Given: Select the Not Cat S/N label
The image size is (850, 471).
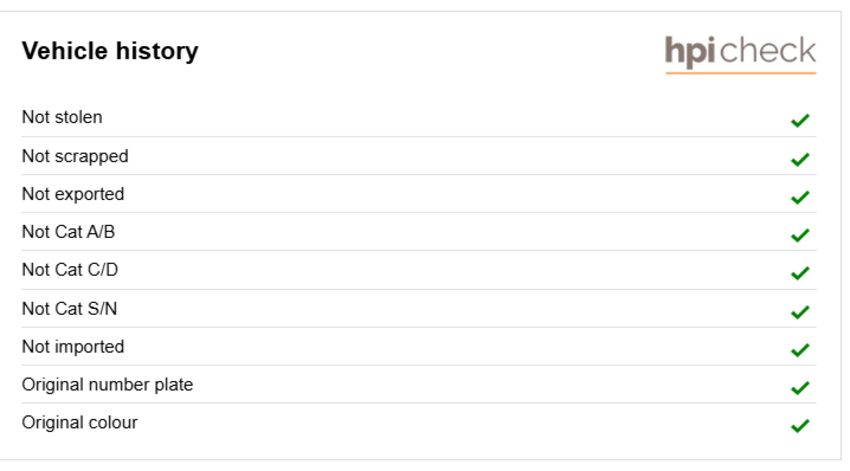Looking at the screenshot, I should [69, 309].
